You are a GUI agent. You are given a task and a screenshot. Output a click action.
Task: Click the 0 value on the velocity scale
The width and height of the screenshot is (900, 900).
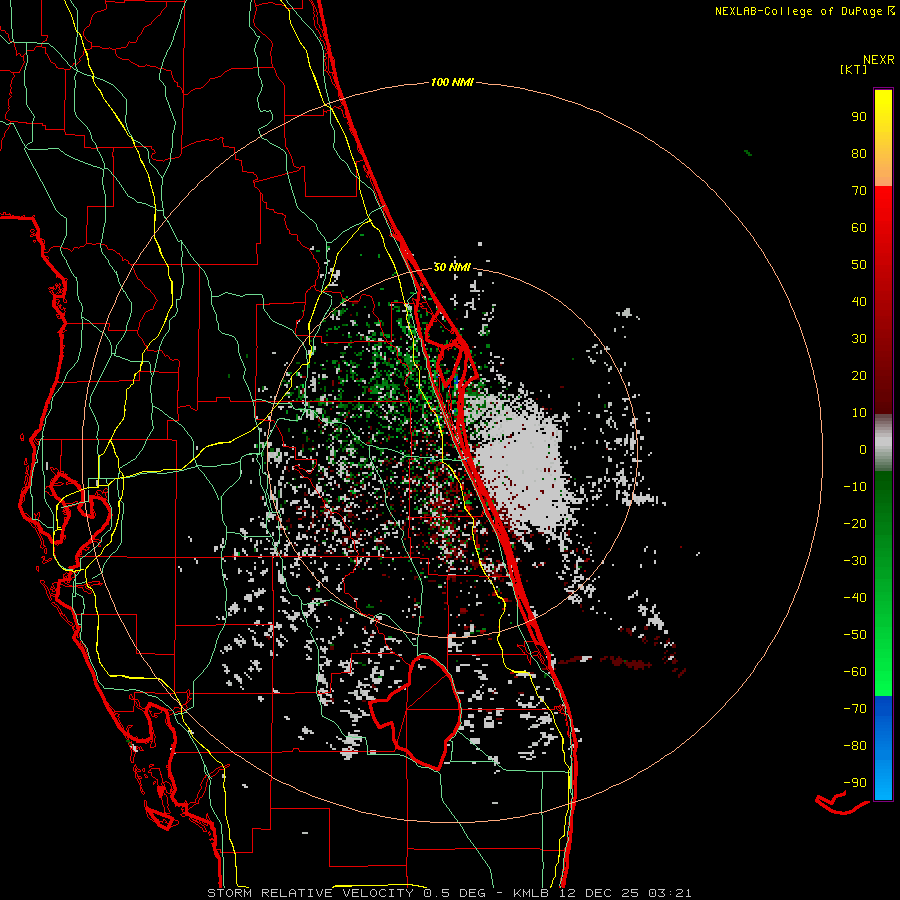863,450
